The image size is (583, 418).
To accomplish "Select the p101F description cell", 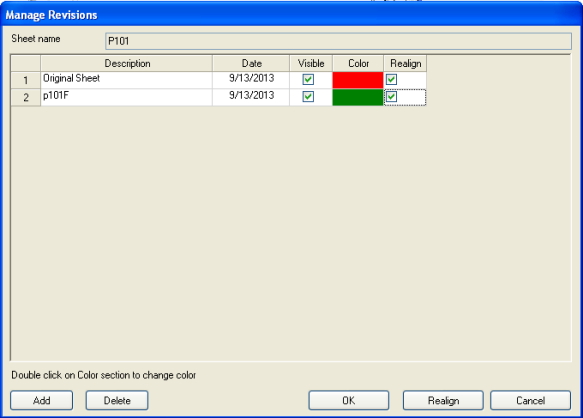I will pos(126,97).
